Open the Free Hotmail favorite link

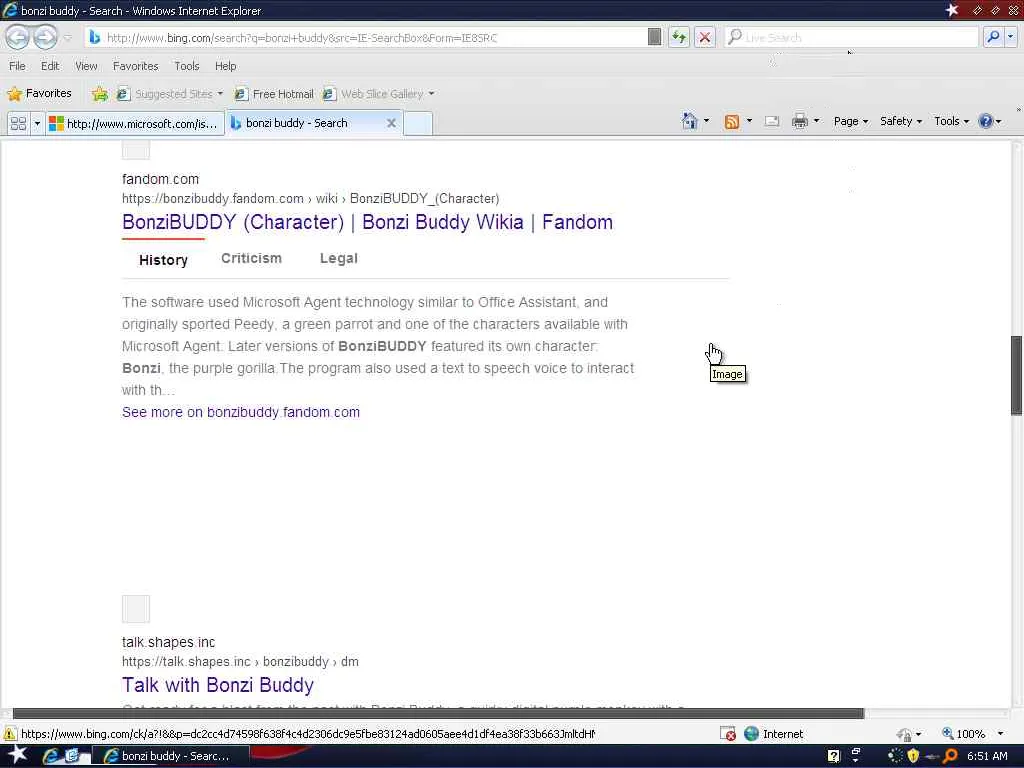pos(274,94)
